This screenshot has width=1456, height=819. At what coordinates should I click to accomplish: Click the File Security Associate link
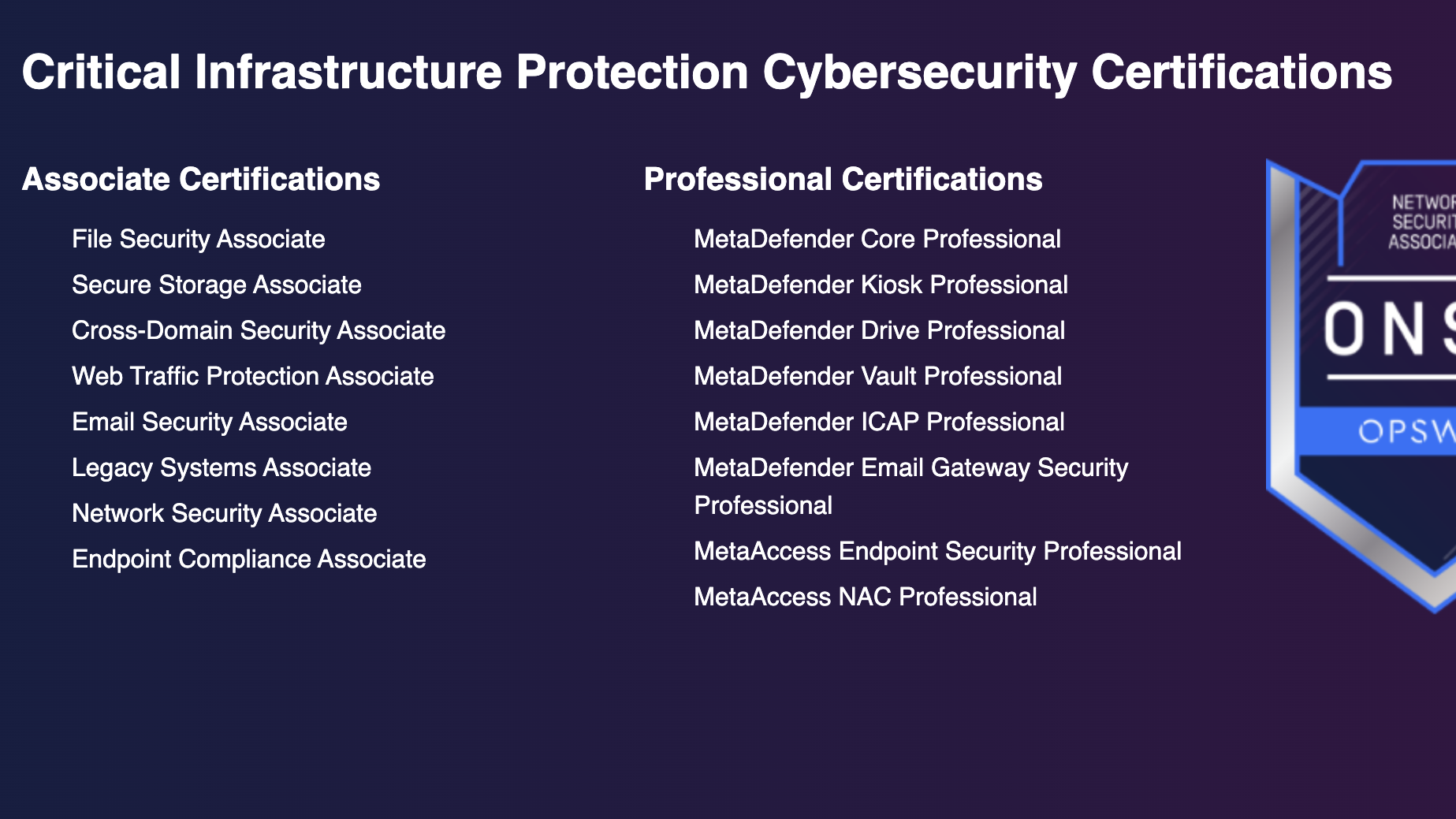[x=198, y=239]
